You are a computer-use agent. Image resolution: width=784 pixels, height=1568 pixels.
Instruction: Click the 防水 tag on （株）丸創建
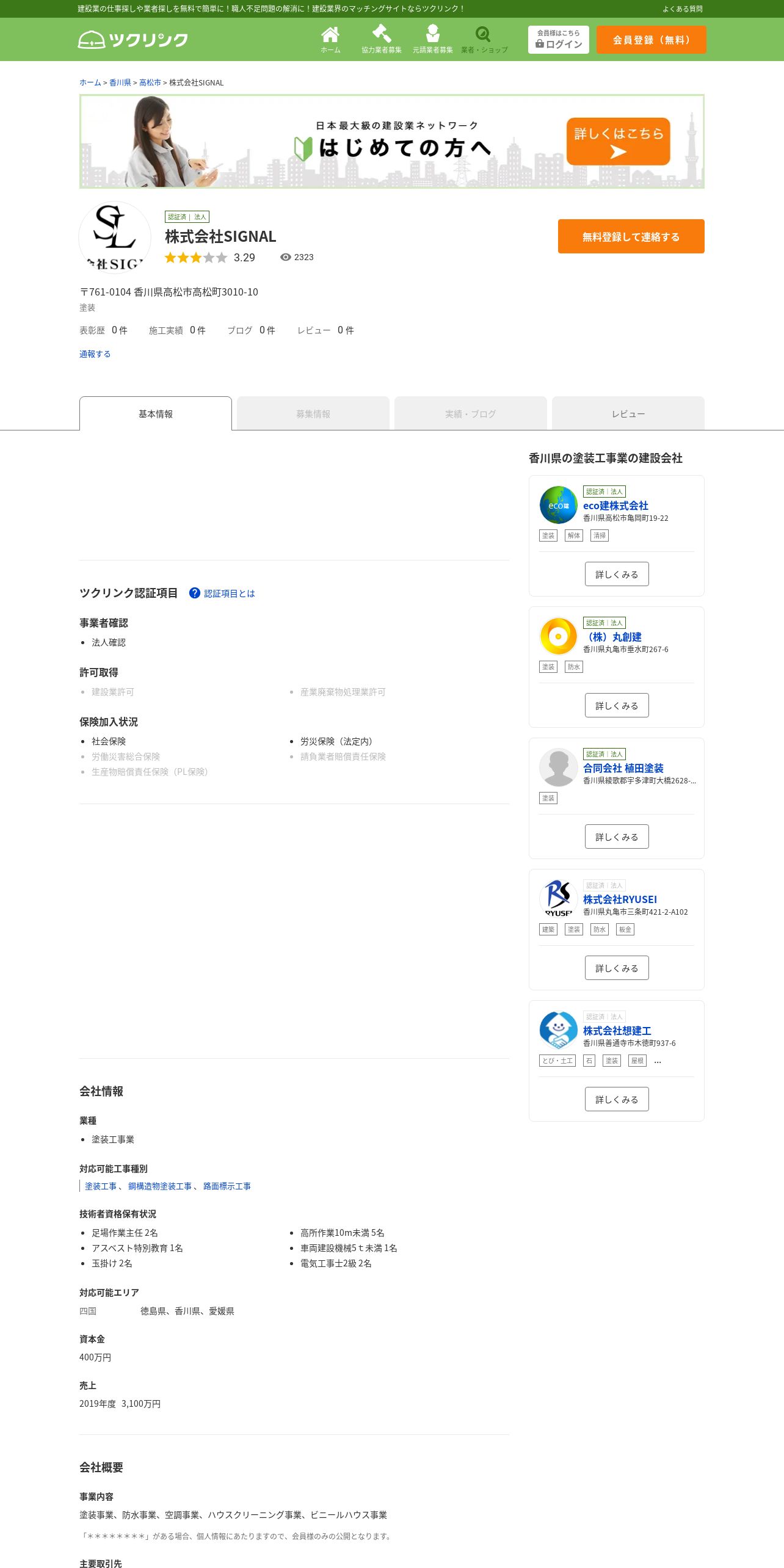point(574,667)
